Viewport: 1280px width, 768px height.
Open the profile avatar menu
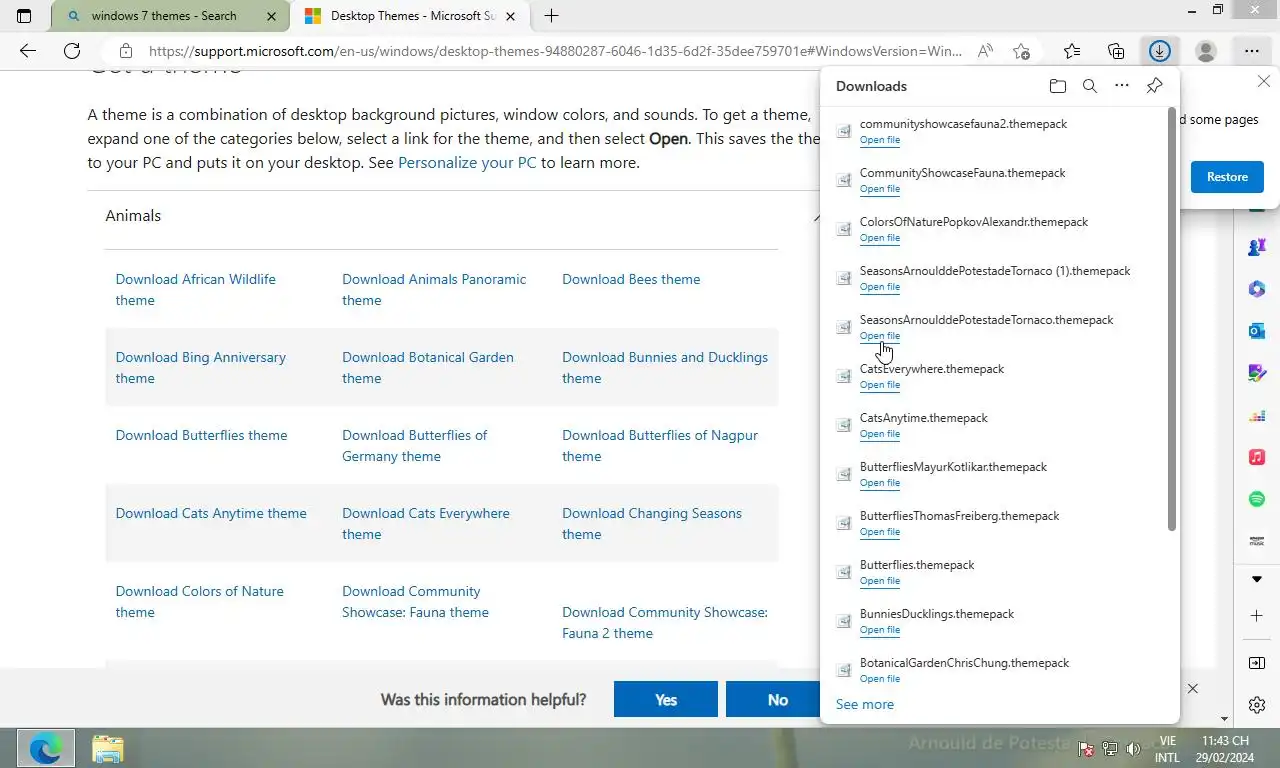point(1206,51)
